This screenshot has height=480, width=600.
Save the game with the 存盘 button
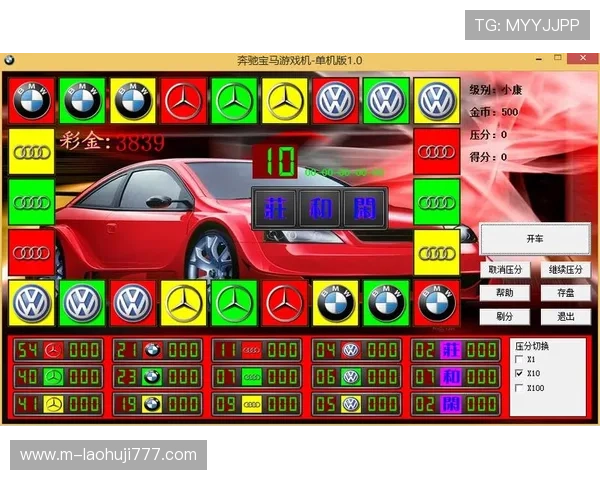(566, 293)
